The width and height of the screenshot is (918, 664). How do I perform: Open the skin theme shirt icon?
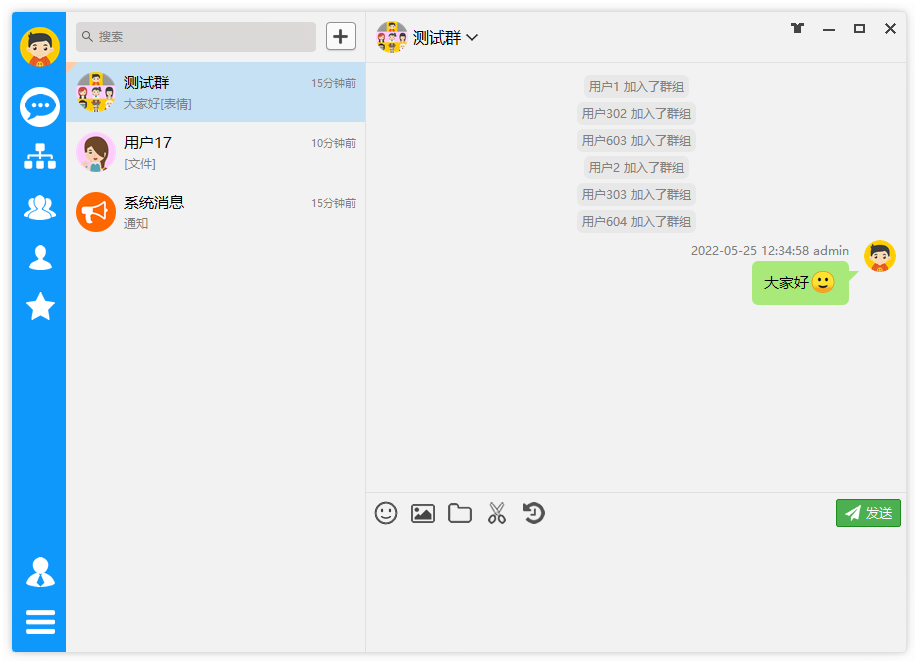(797, 28)
